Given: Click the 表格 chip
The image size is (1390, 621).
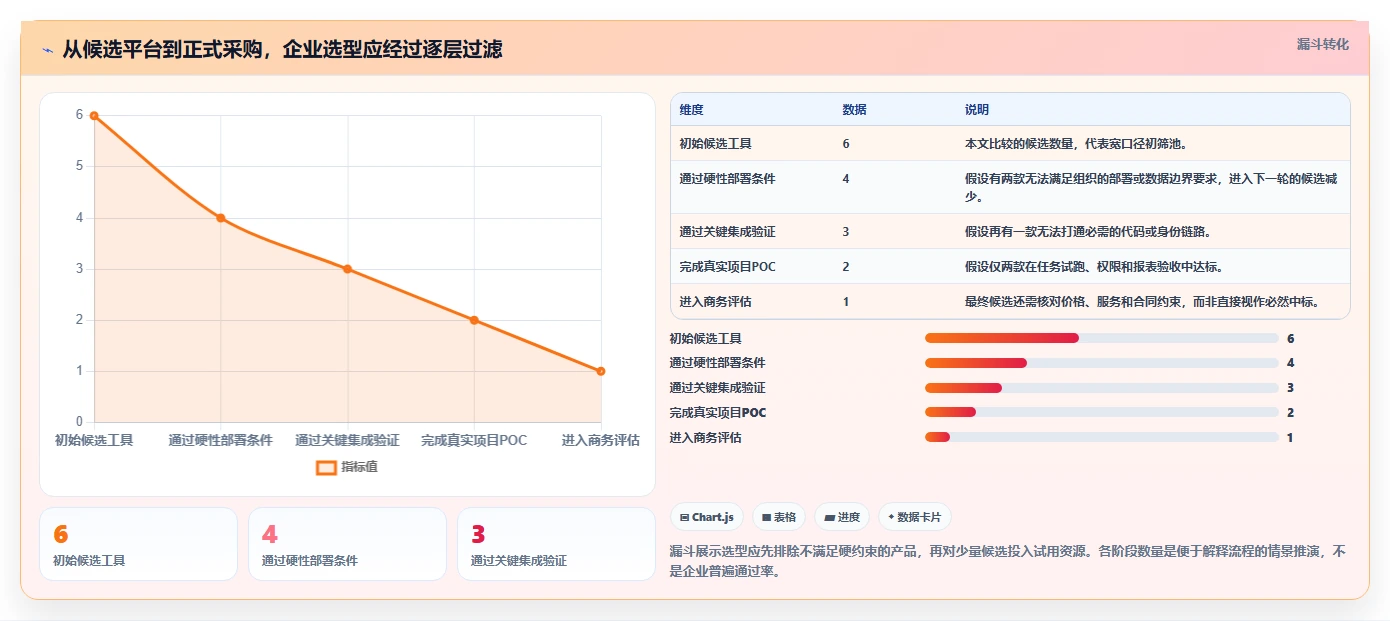Looking at the screenshot, I should point(779,517).
